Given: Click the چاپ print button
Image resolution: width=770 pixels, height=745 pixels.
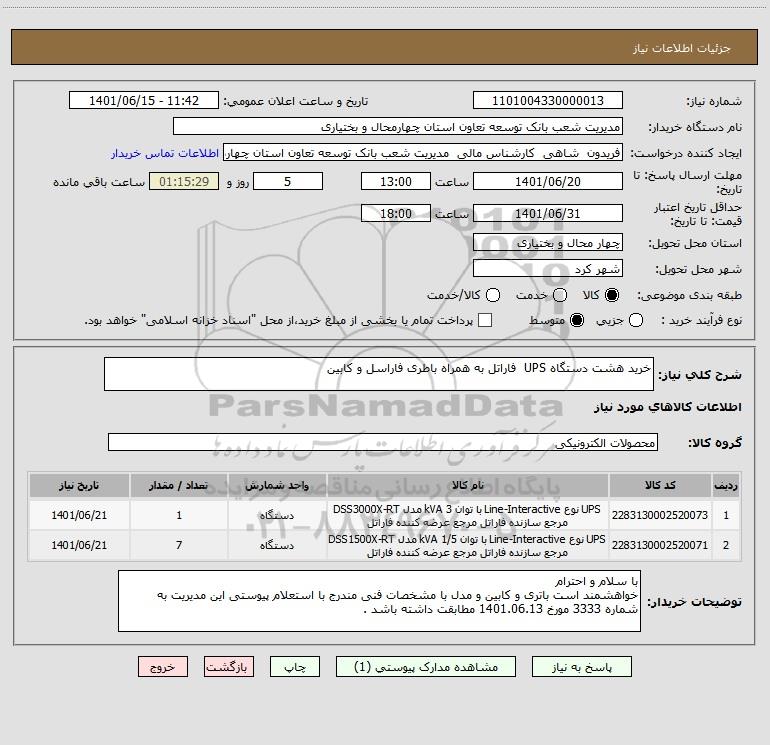Looking at the screenshot, I should click(295, 666).
